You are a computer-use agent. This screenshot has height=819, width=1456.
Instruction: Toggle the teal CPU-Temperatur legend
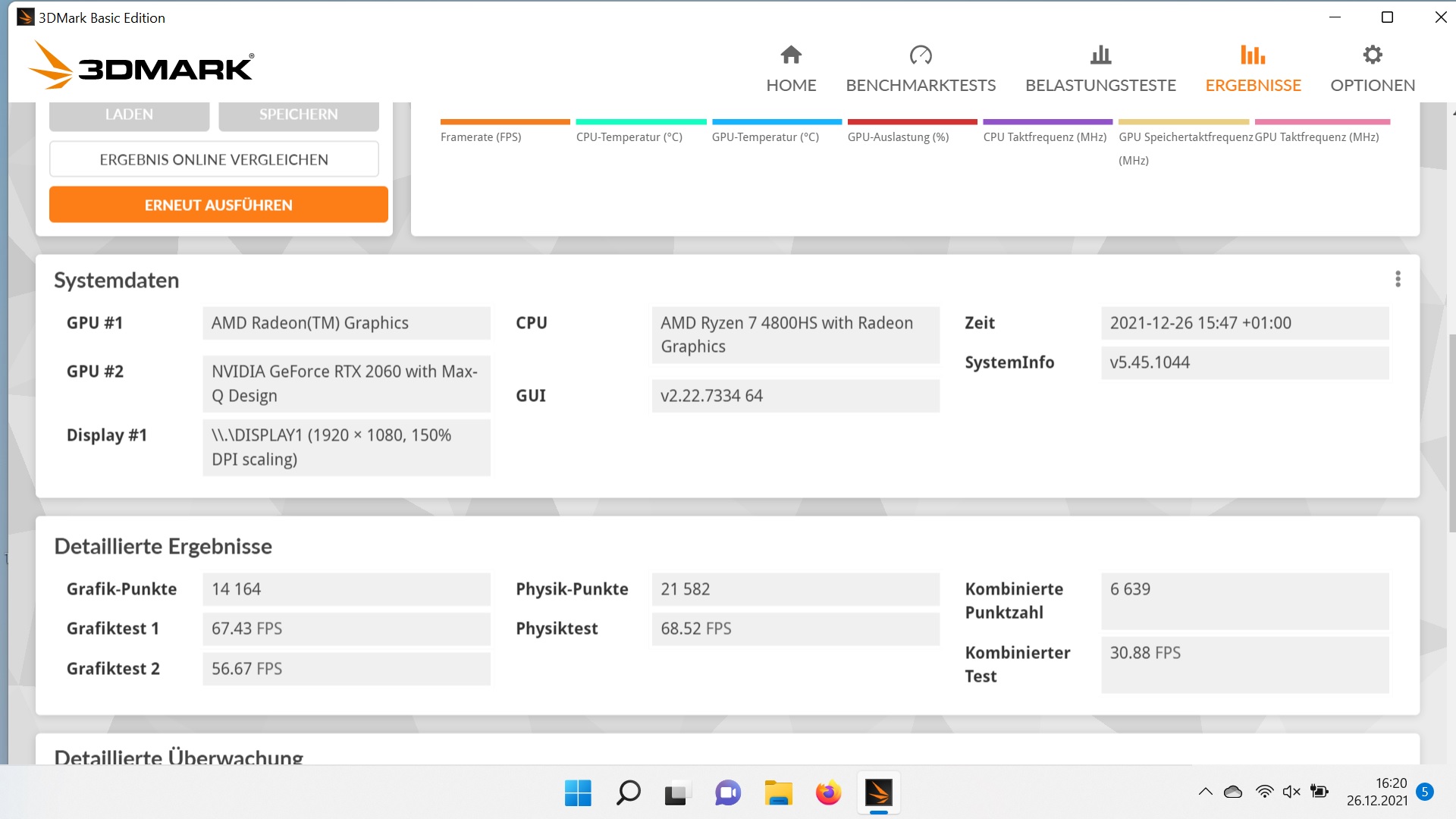click(x=641, y=131)
